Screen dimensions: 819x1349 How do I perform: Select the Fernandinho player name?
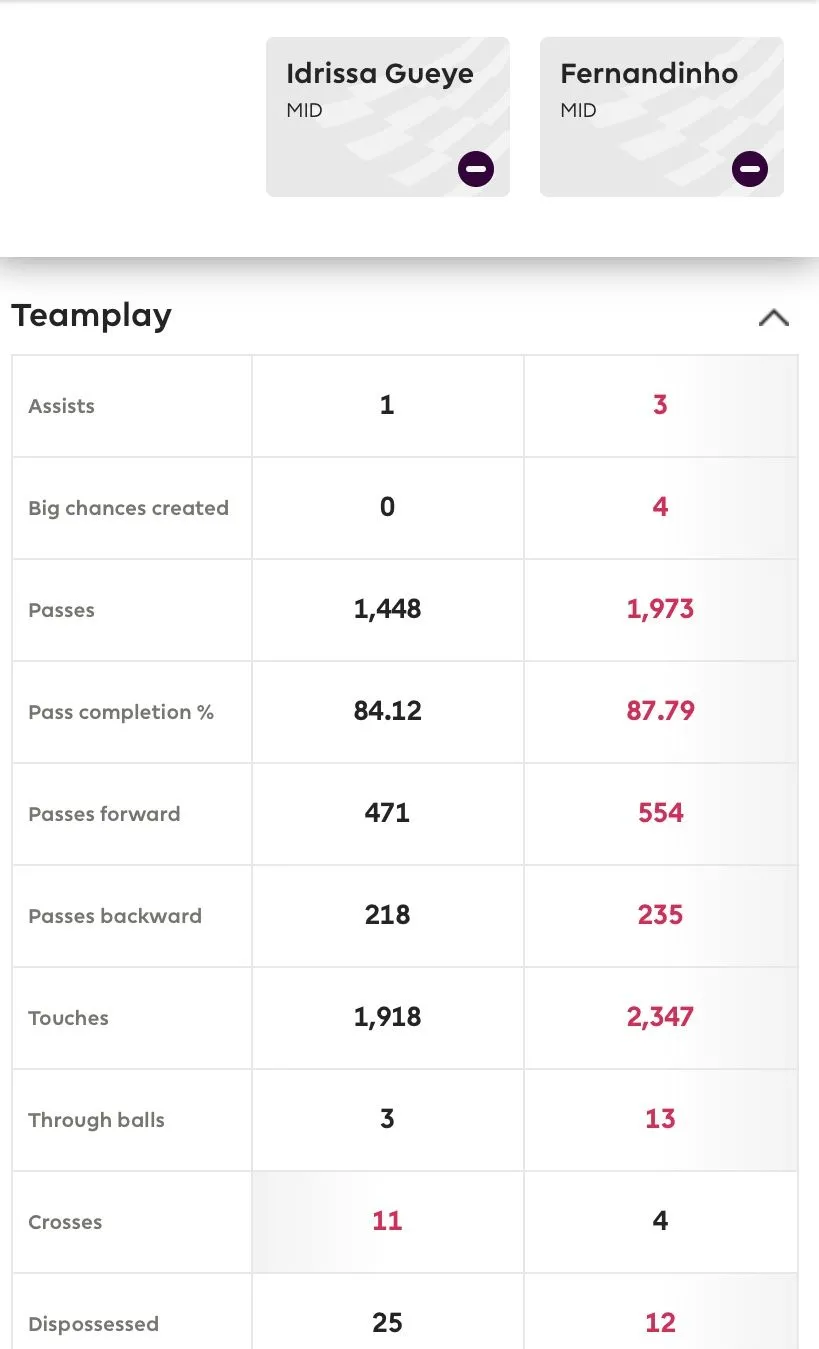[x=649, y=74]
